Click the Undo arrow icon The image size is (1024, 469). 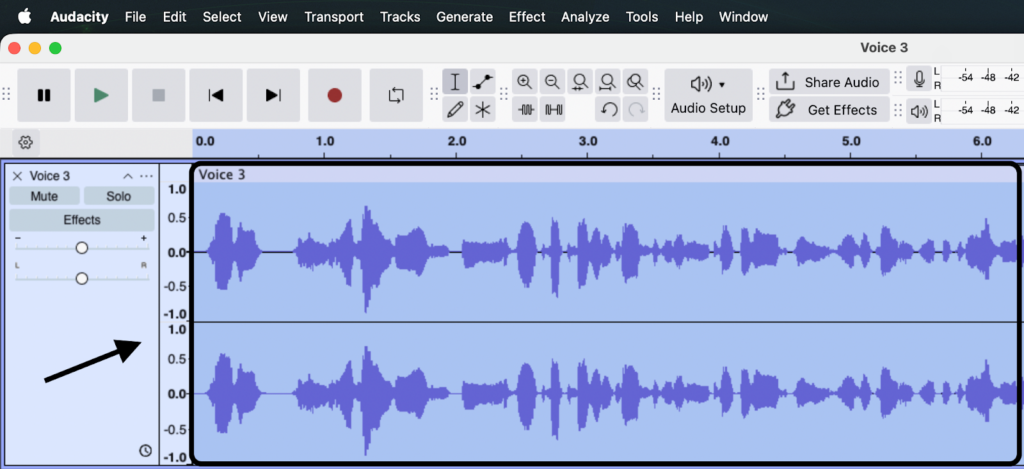608,110
